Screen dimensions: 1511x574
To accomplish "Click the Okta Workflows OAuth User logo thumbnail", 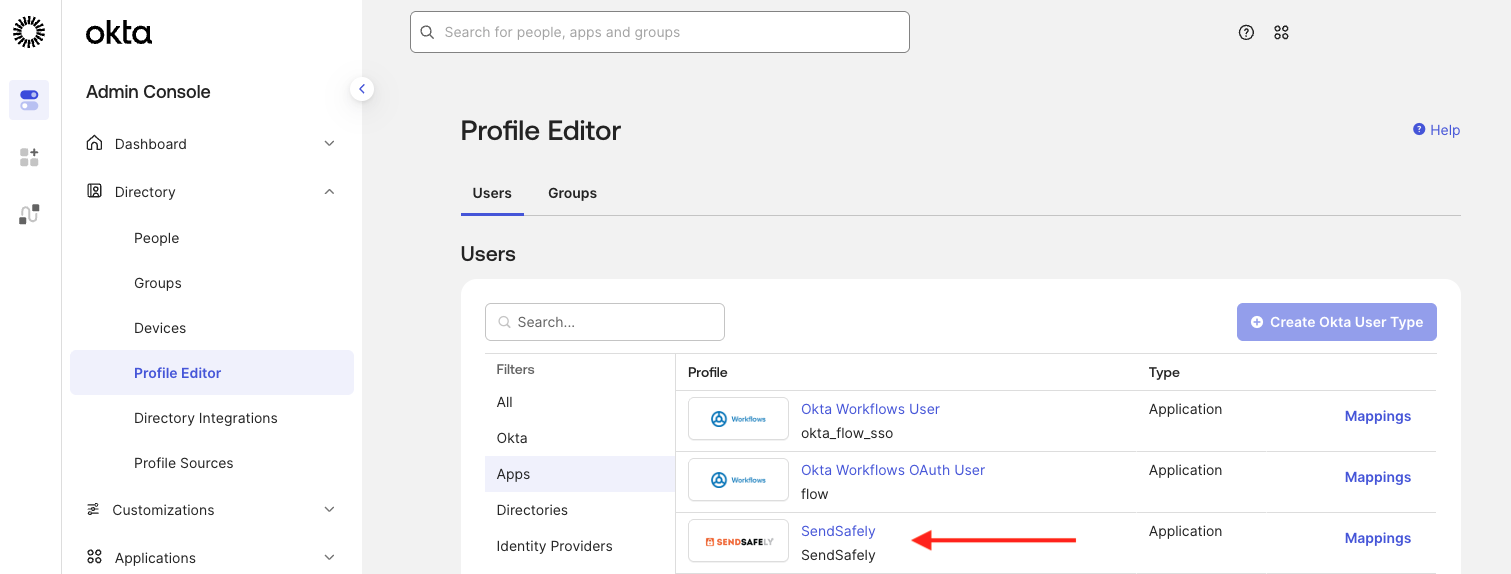I will tap(738, 480).
